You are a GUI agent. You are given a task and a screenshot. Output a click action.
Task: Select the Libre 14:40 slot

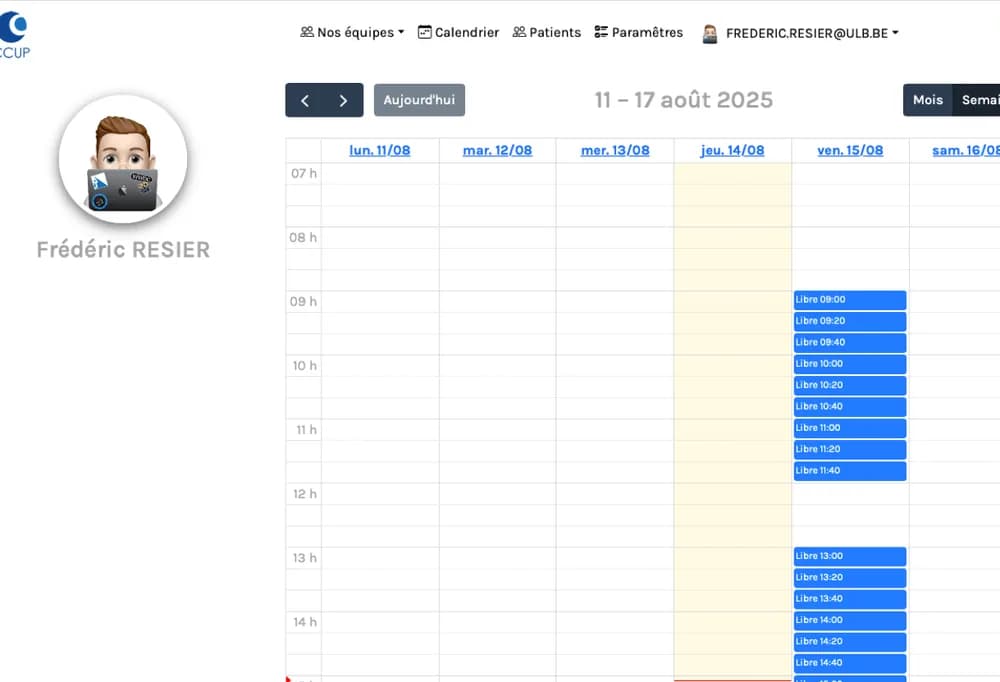pos(849,663)
